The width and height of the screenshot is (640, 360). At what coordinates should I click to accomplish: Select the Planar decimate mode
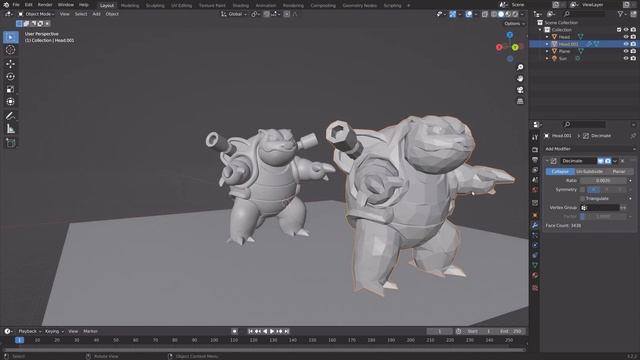(x=619, y=172)
